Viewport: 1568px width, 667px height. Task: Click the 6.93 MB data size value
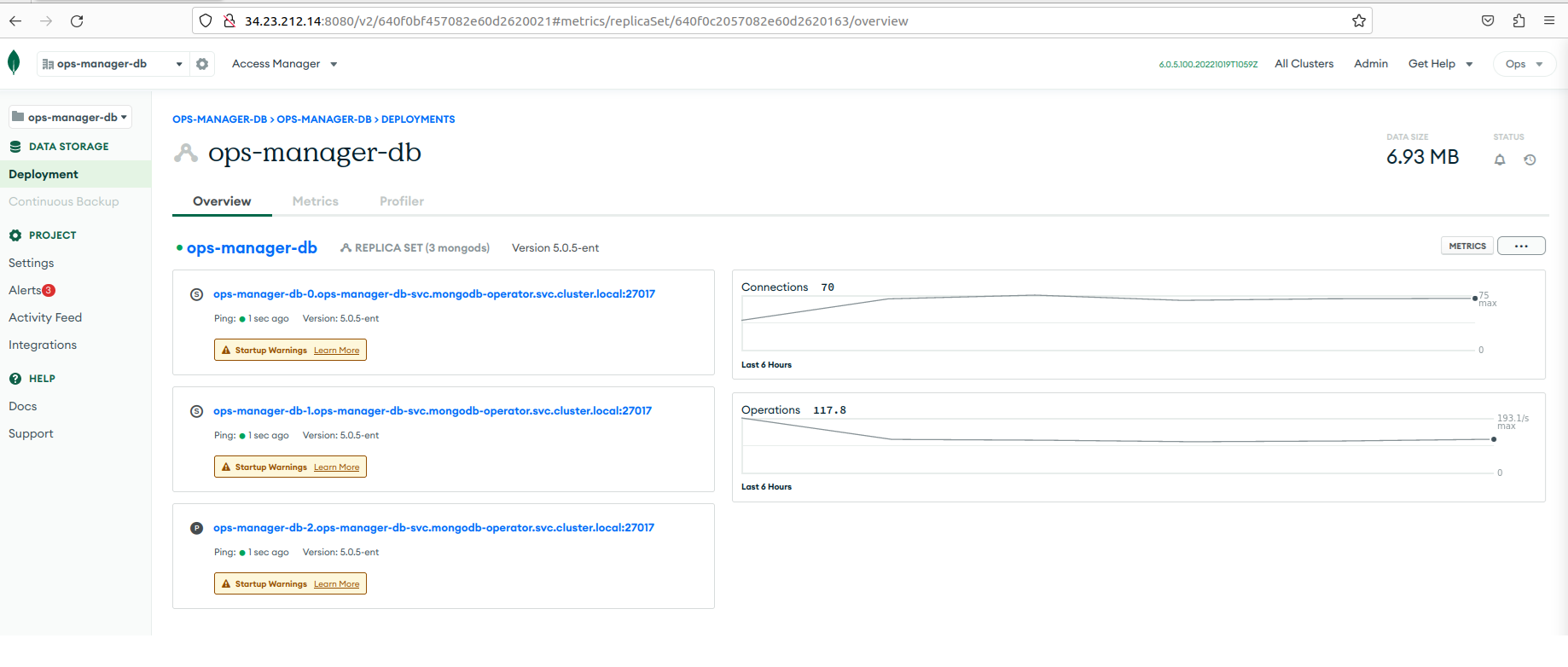click(1422, 157)
